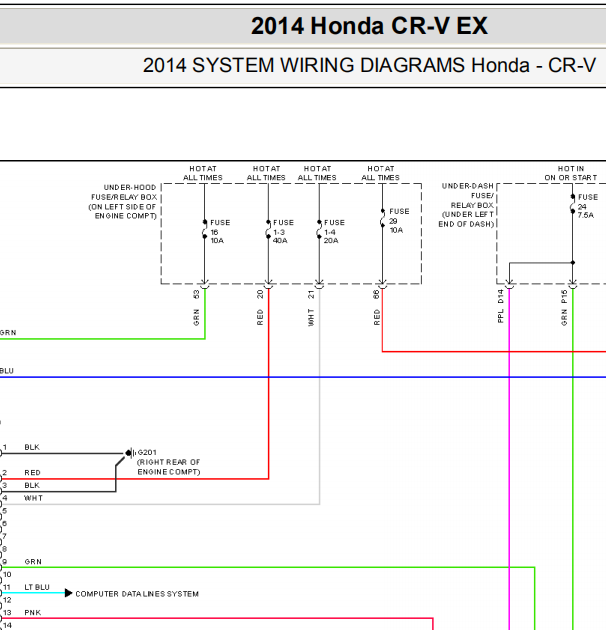Open the "COMPUTER DATA LINES SYSTEM" reference
The width and height of the screenshot is (606, 630).
click(137, 594)
